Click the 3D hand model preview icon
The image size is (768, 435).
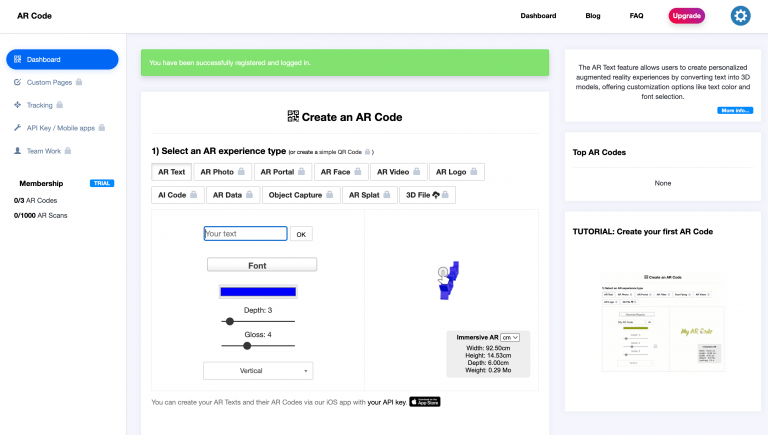(448, 281)
